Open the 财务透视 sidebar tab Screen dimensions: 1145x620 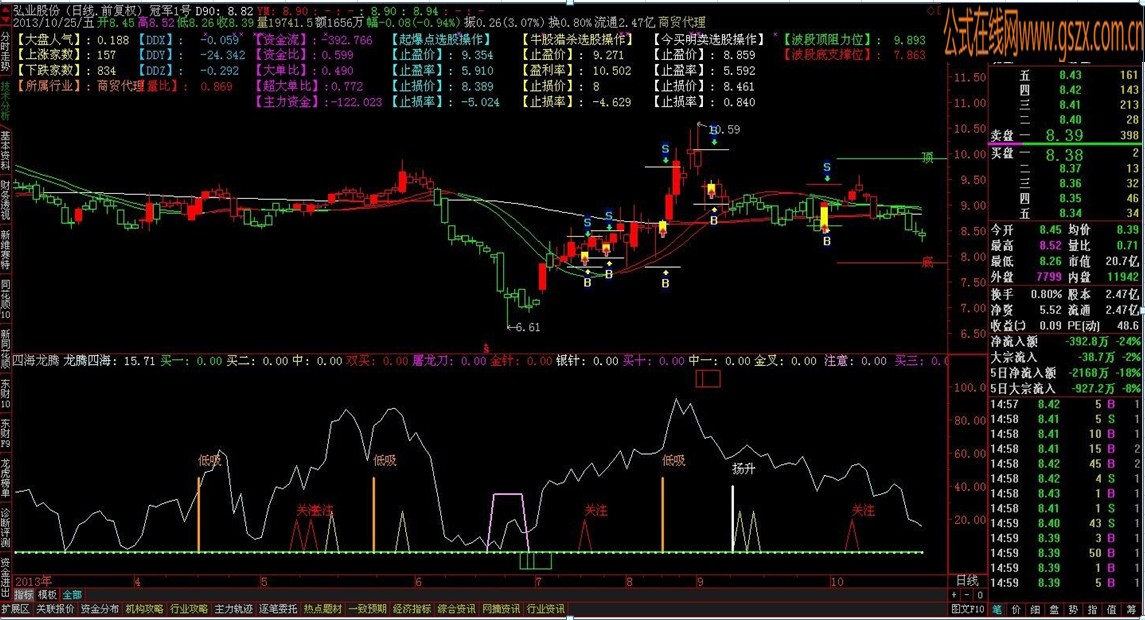(x=5, y=199)
